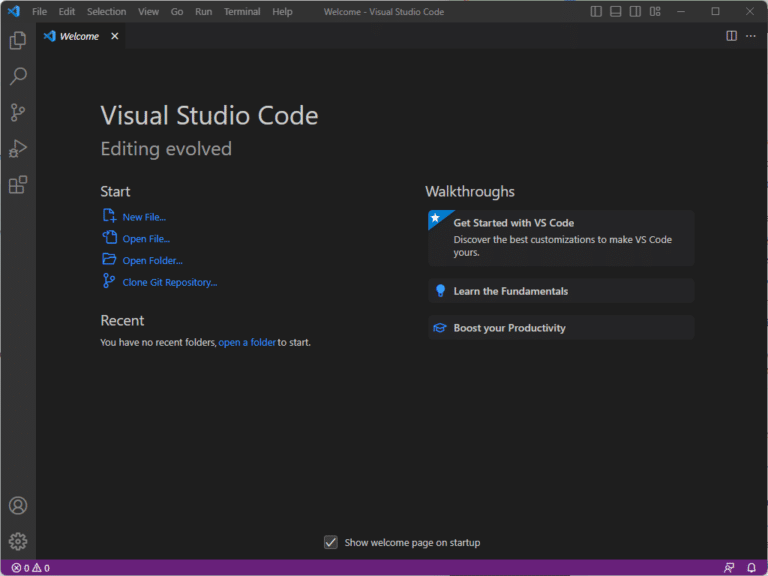This screenshot has height=576, width=768.
Task: Open the Terminal menu
Action: click(242, 12)
